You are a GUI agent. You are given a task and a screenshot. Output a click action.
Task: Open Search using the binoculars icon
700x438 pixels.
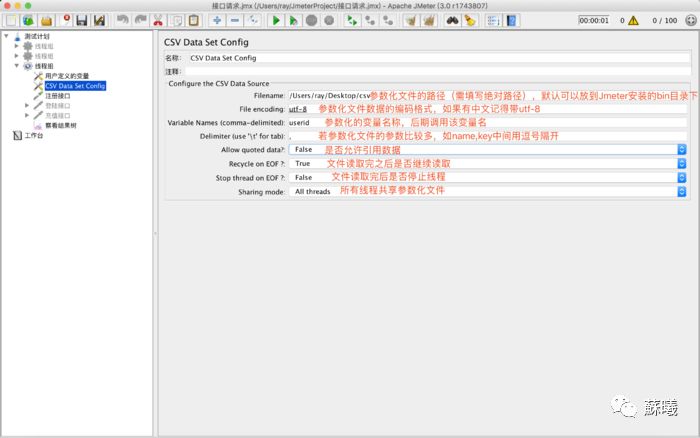point(452,21)
